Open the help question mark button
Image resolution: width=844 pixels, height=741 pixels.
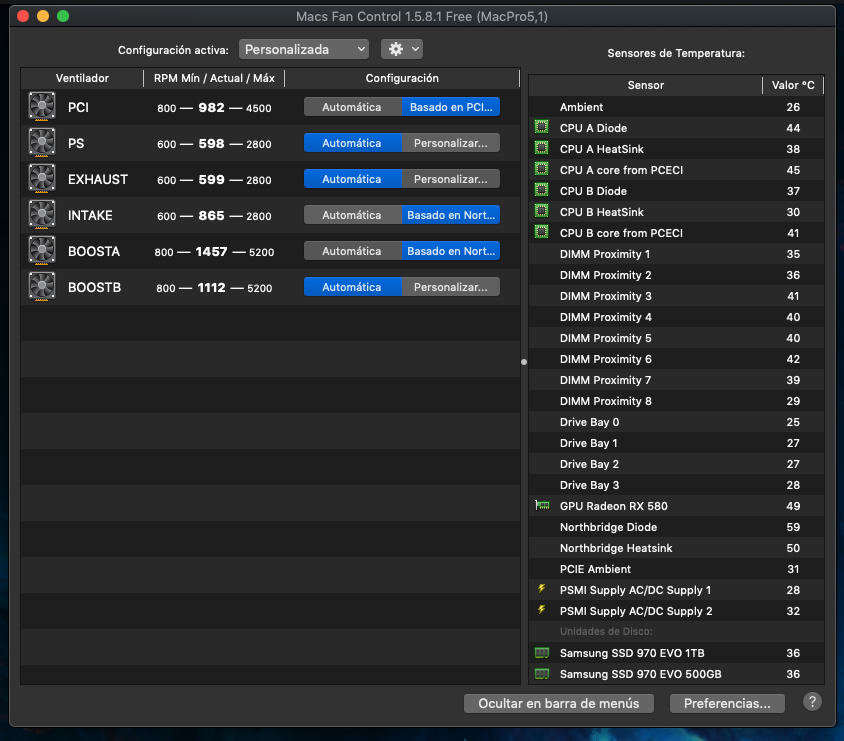(x=812, y=702)
